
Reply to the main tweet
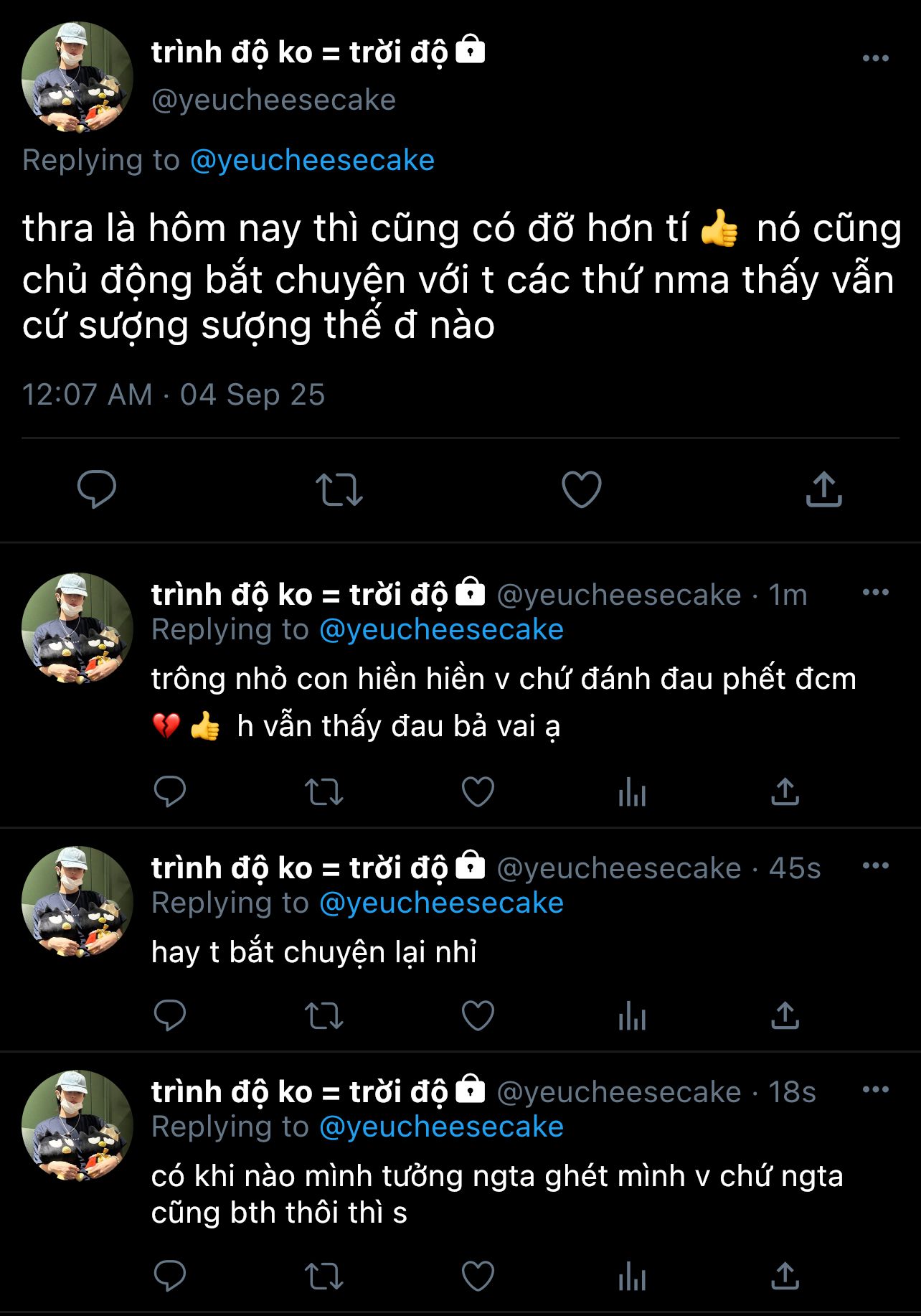click(97, 489)
